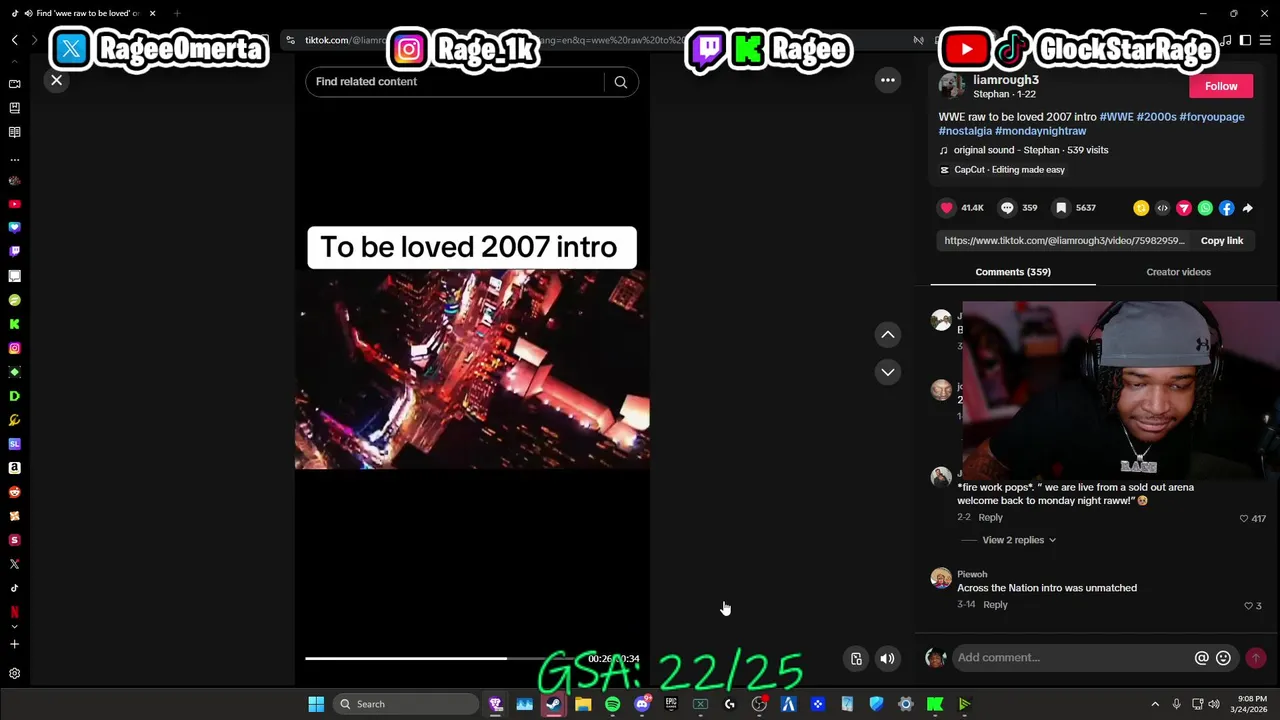Insert mention with the @ icon
Image resolution: width=1280 pixels, height=720 pixels.
click(1202, 658)
